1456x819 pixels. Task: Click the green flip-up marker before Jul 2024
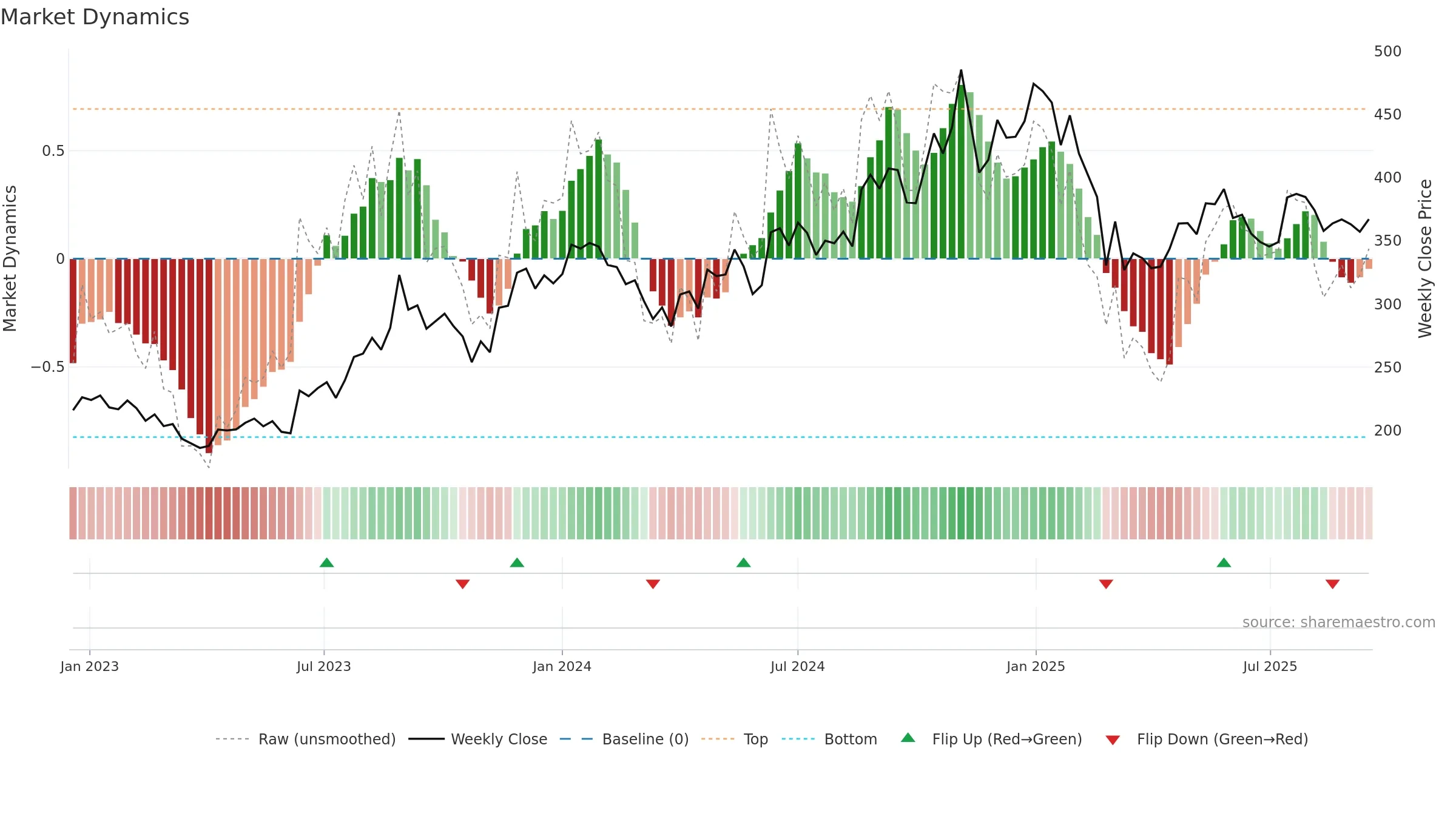743,562
